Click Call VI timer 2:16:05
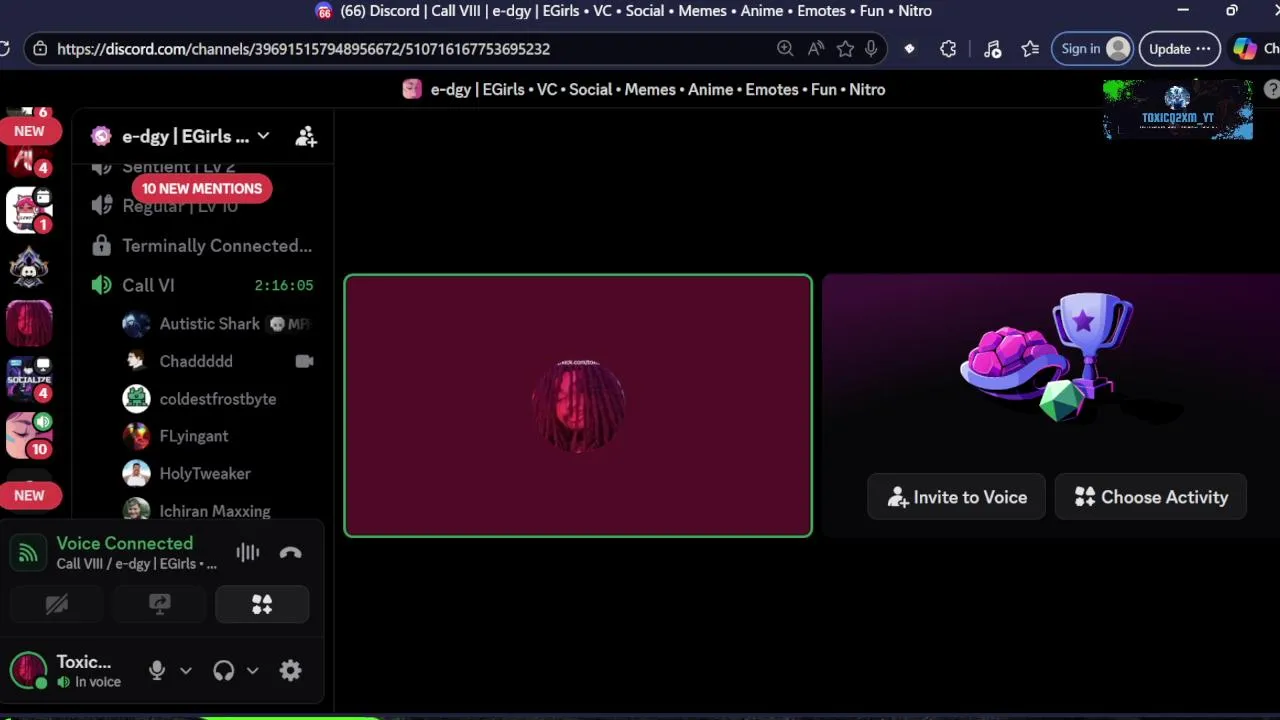Image resolution: width=1280 pixels, height=720 pixels. point(283,286)
